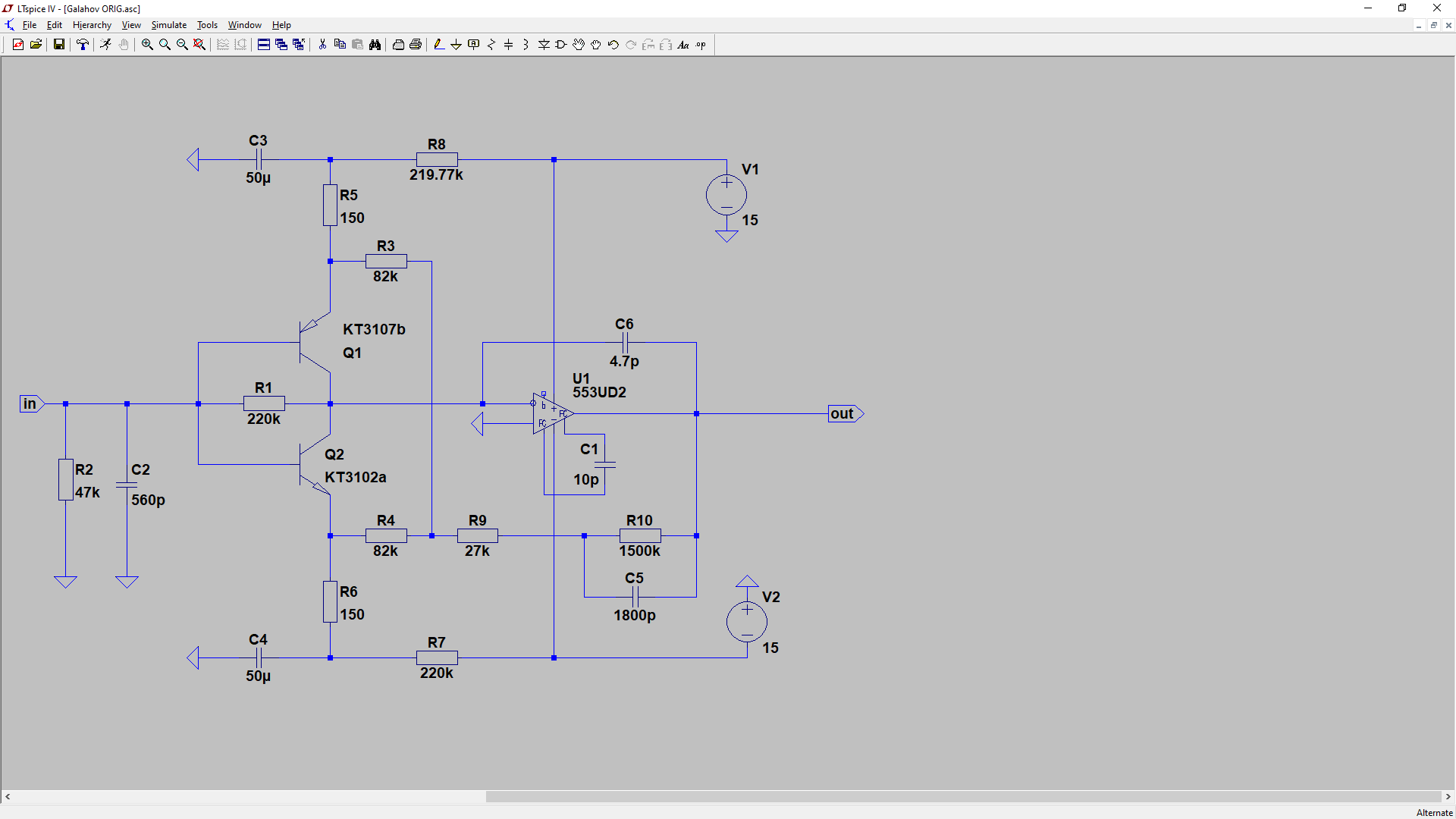
Task: Click the scrollbar right arrow
Action: coord(1448,796)
